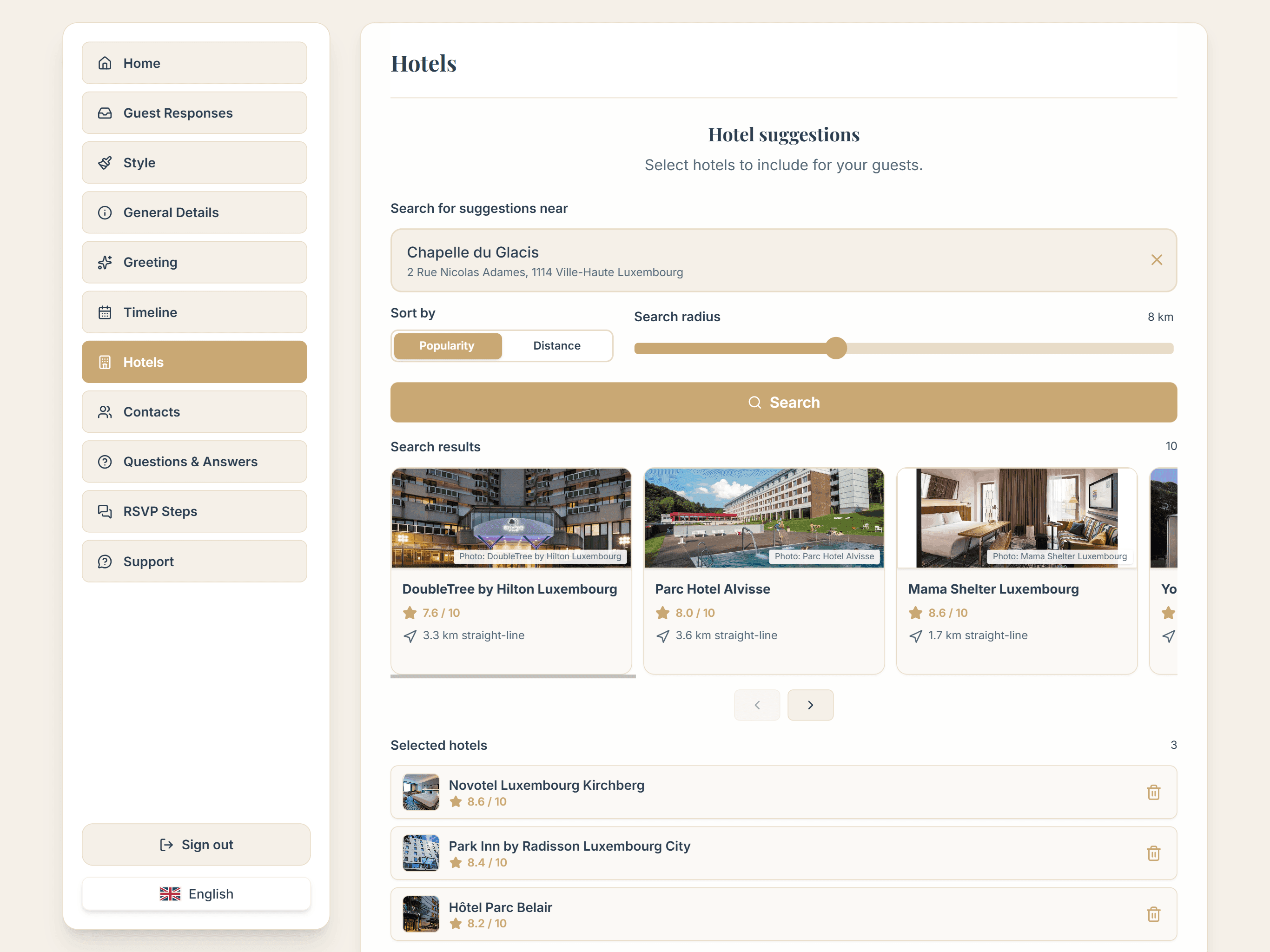
Task: Click the search results horizontal scrollbar
Action: click(x=513, y=676)
